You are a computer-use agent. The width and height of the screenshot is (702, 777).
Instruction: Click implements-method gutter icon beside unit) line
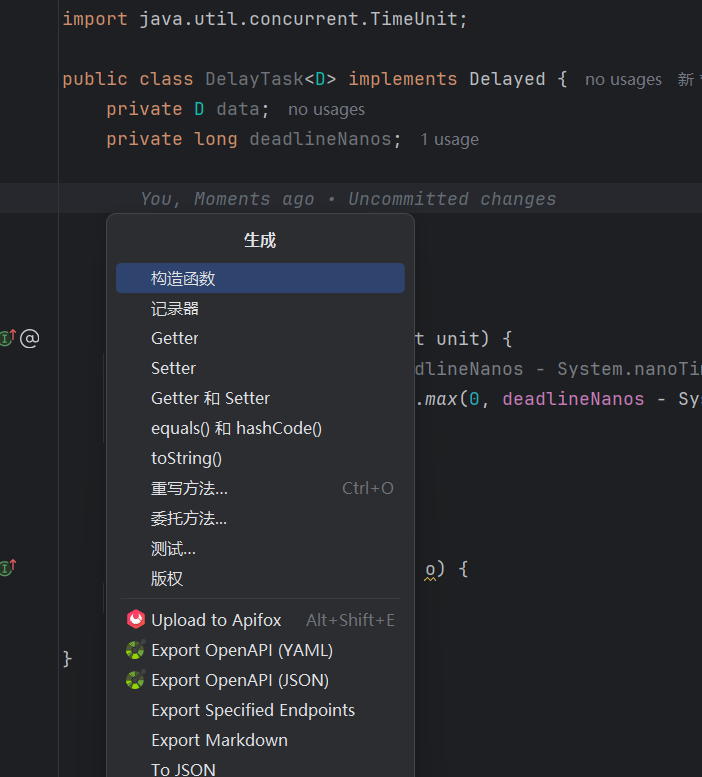tap(7, 338)
